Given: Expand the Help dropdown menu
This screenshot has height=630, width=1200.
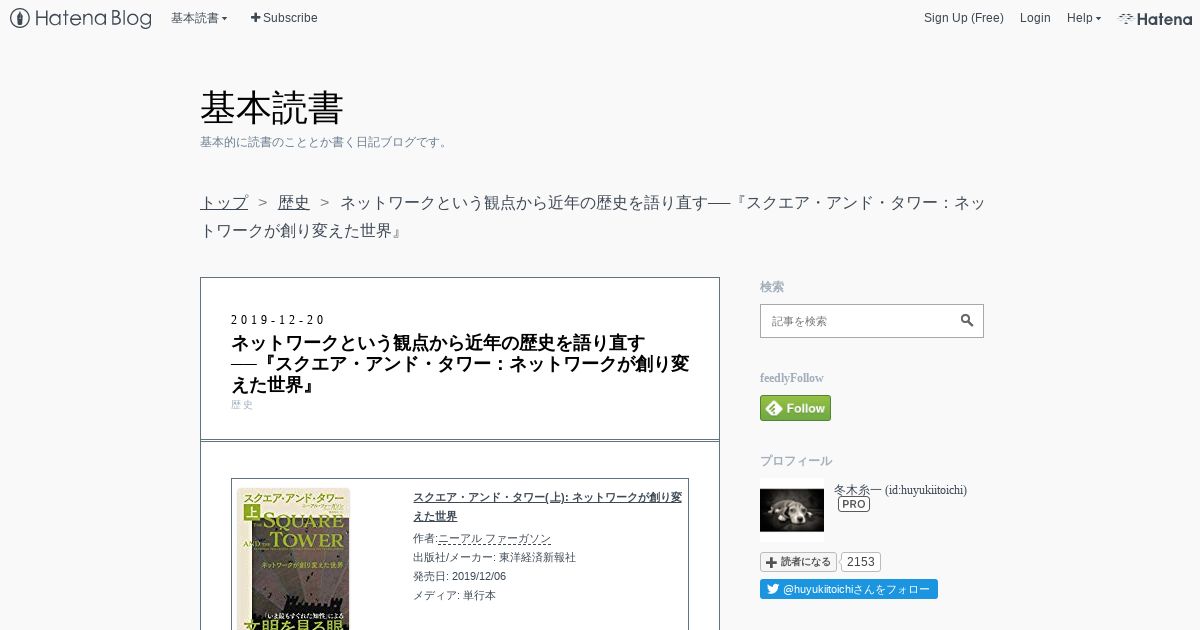Looking at the screenshot, I should pos(1084,18).
